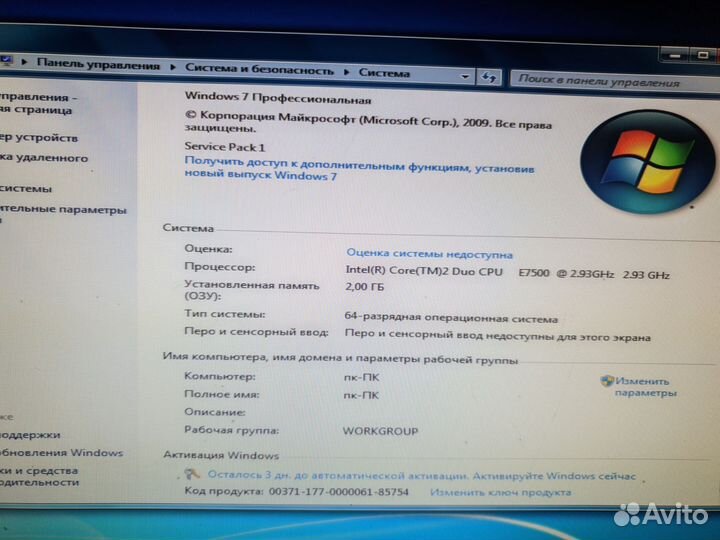Expand the arrow after Система и безопасность breadcrumb
Viewport: 720px width, 540px height.
(347, 71)
